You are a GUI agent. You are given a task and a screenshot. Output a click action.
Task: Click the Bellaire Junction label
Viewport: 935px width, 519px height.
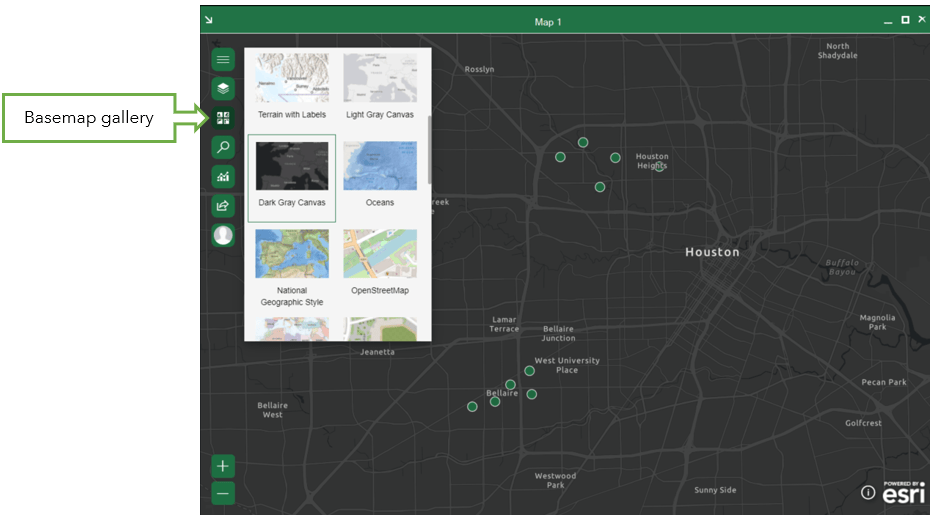pos(559,333)
